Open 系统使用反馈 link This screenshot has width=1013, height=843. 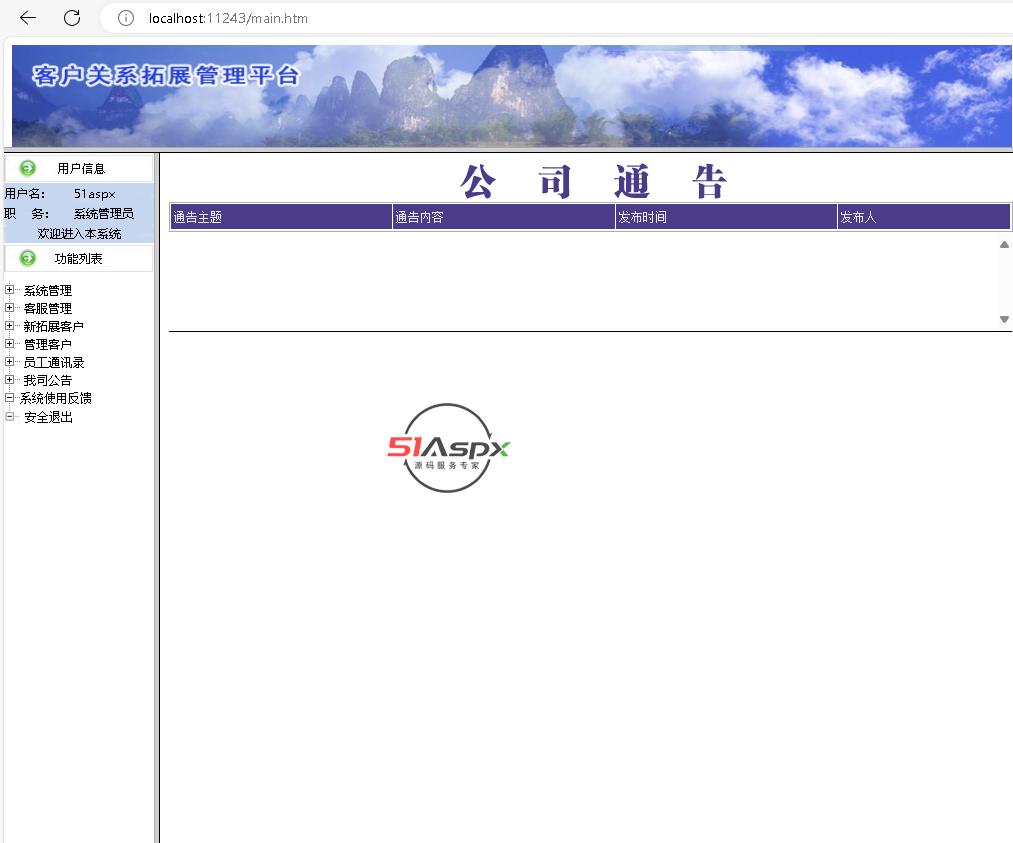[56, 399]
